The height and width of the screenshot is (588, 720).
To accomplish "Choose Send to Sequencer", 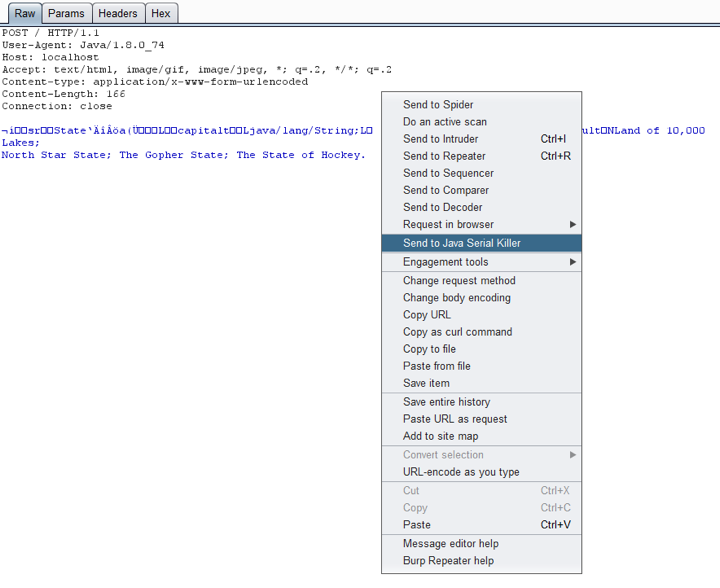I will (x=448, y=173).
